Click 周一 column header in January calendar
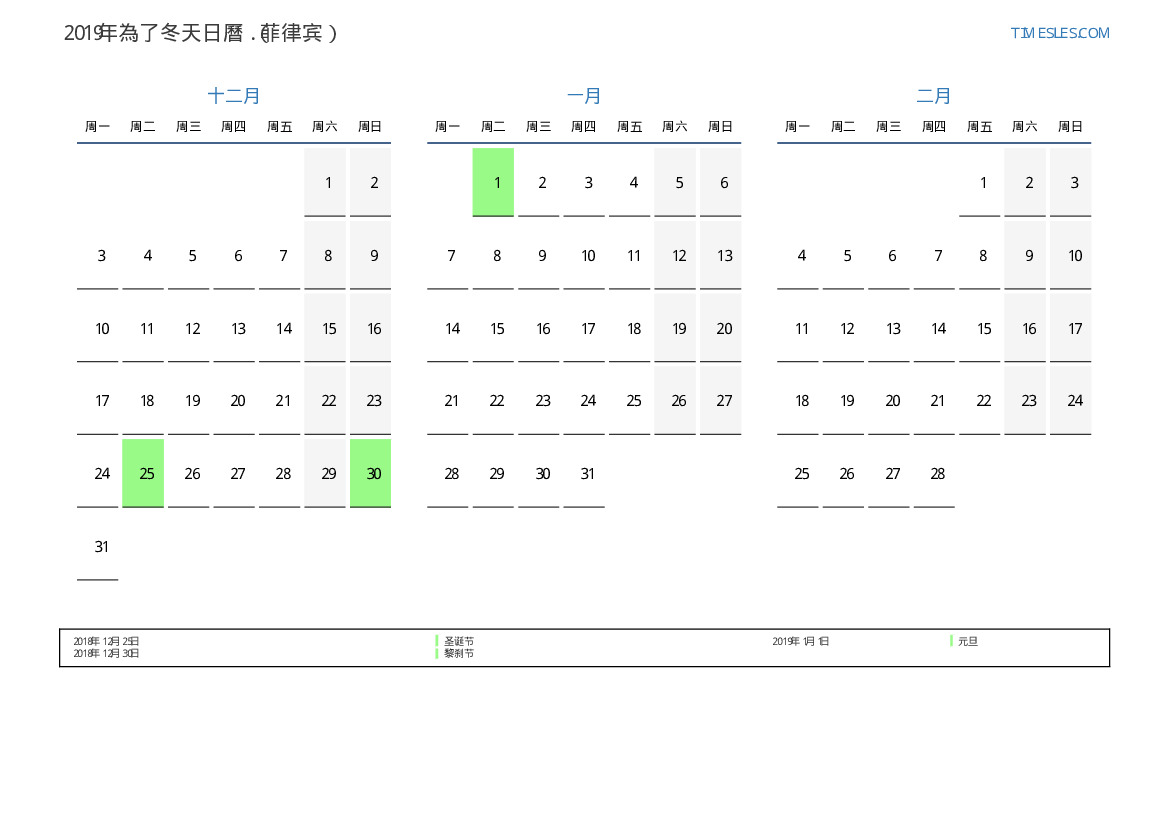The image size is (1169, 827). click(448, 127)
